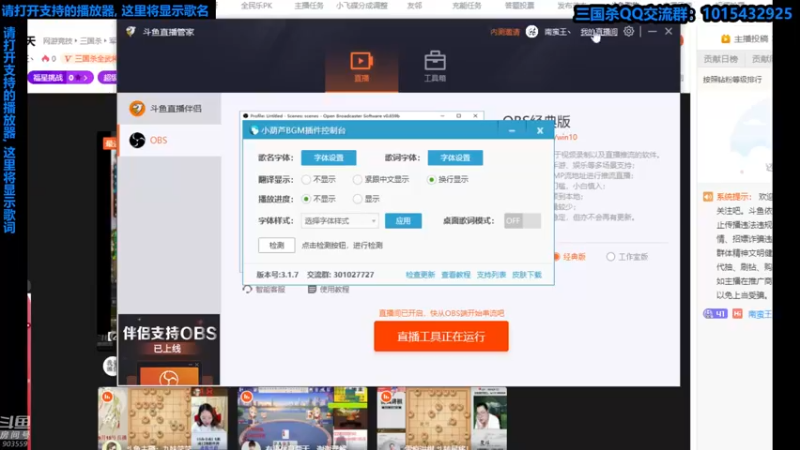800x450 pixels.
Task: Click 全民乐PK in top navigation
Action: [257, 6]
